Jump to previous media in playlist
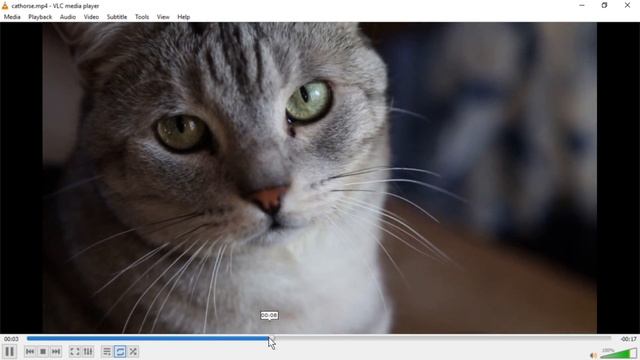 pyautogui.click(x=30, y=351)
